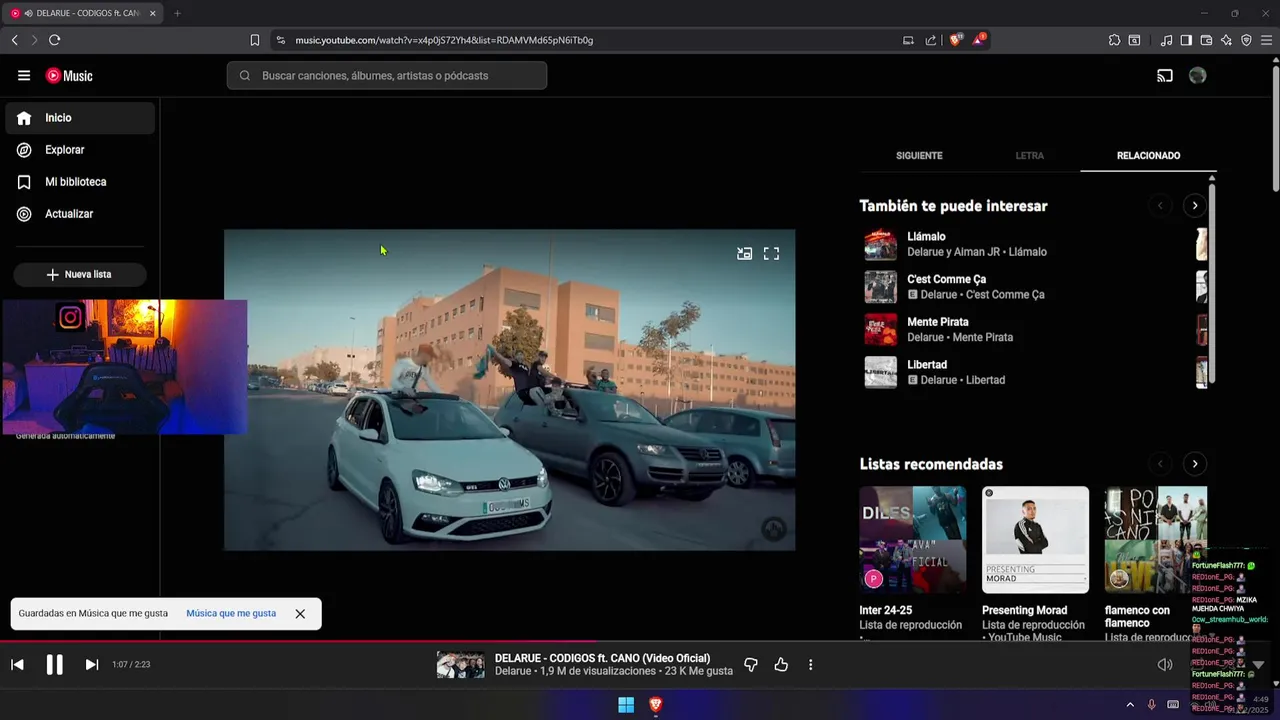The image size is (1280, 720).
Task: Mute audio on the DELARUE tab
Action: tap(28, 13)
